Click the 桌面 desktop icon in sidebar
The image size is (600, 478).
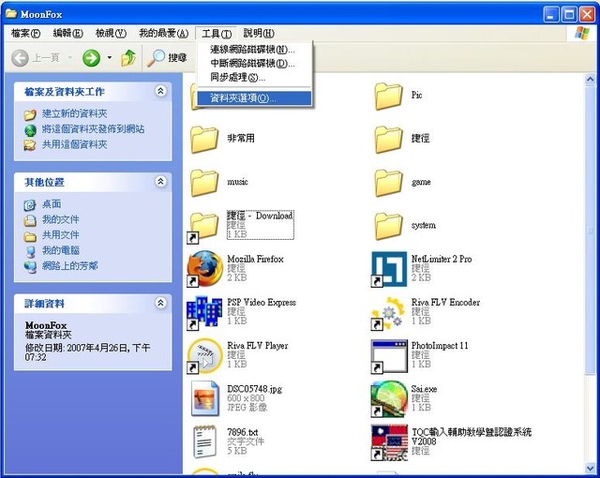click(30, 205)
